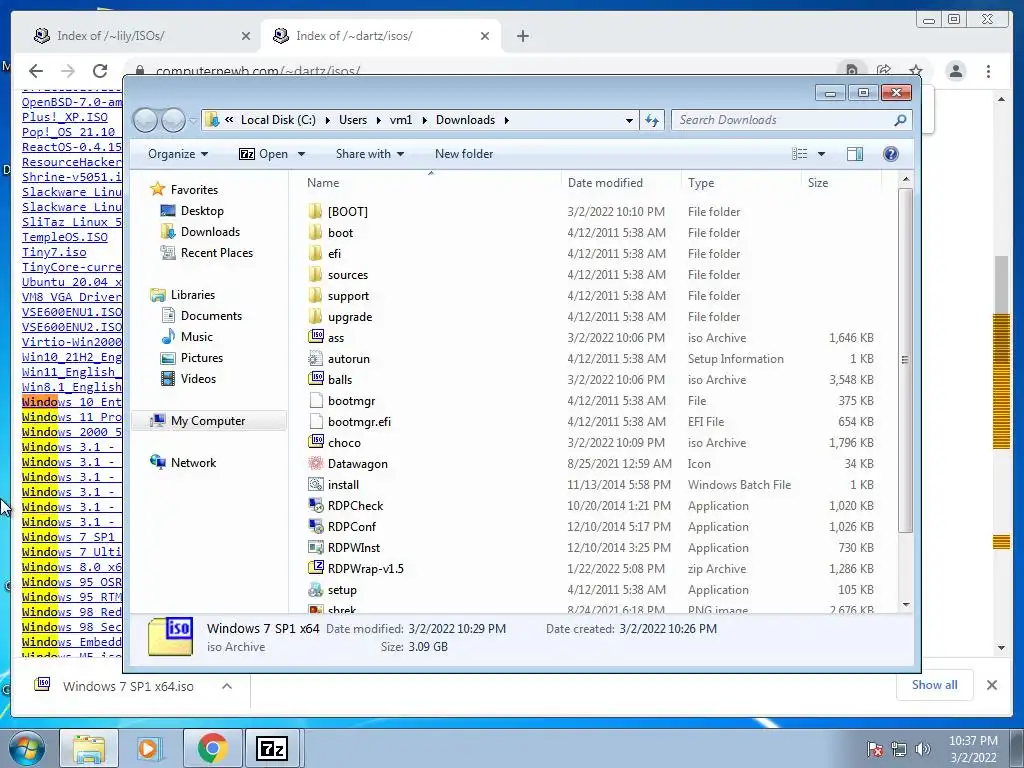Click the Explorer back navigation button
1024x768 pixels.
coord(146,120)
